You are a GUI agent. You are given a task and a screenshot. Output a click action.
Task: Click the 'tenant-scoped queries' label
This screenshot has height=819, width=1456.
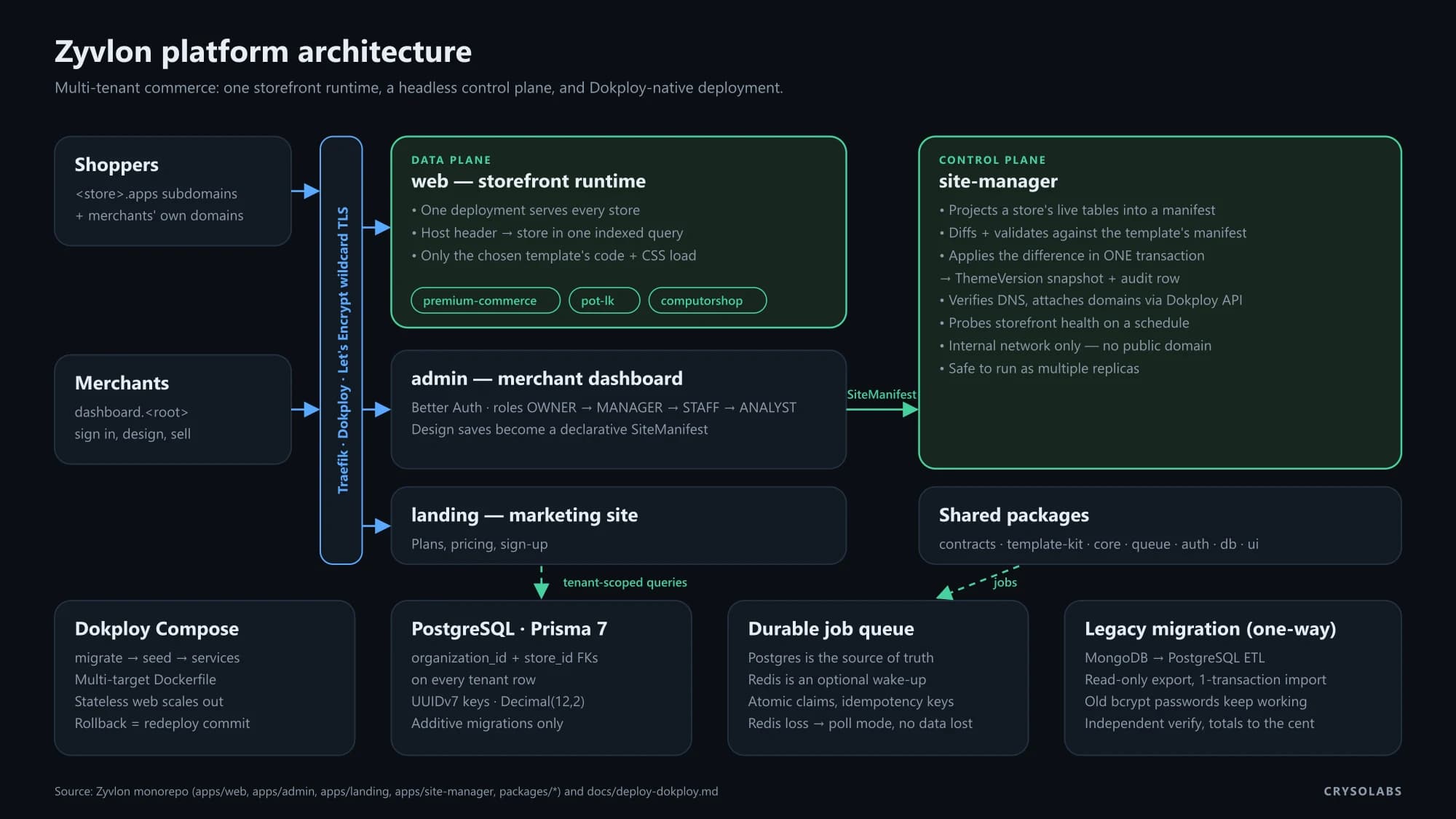[625, 582]
